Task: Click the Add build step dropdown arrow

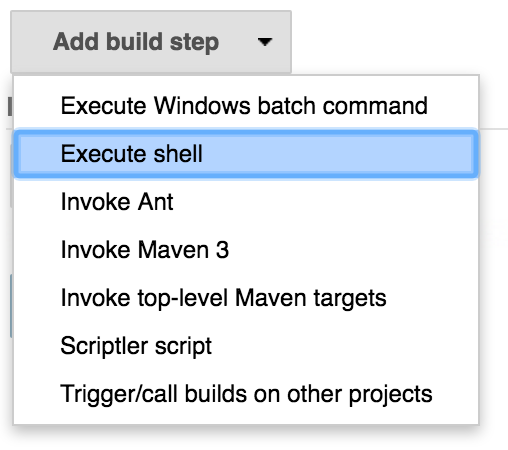Action: coord(265,42)
